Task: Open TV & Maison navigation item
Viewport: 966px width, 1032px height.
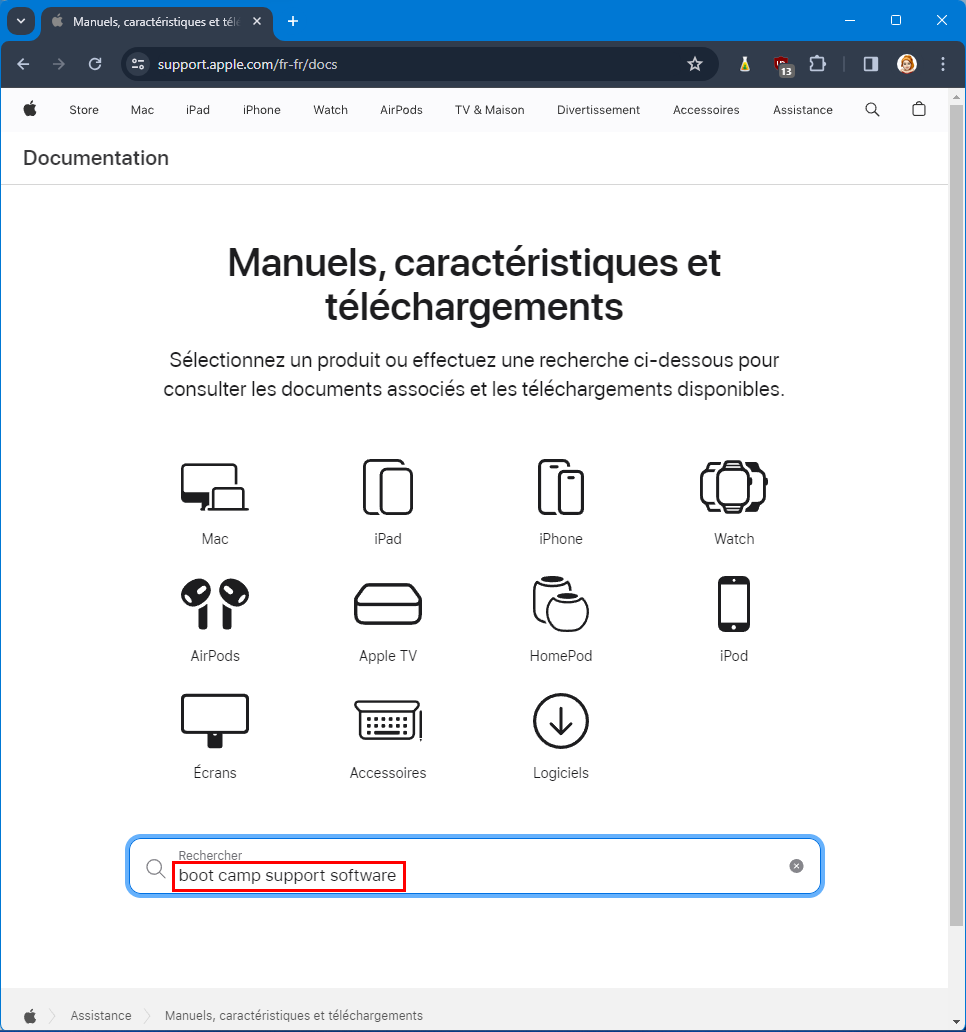Action: 490,110
